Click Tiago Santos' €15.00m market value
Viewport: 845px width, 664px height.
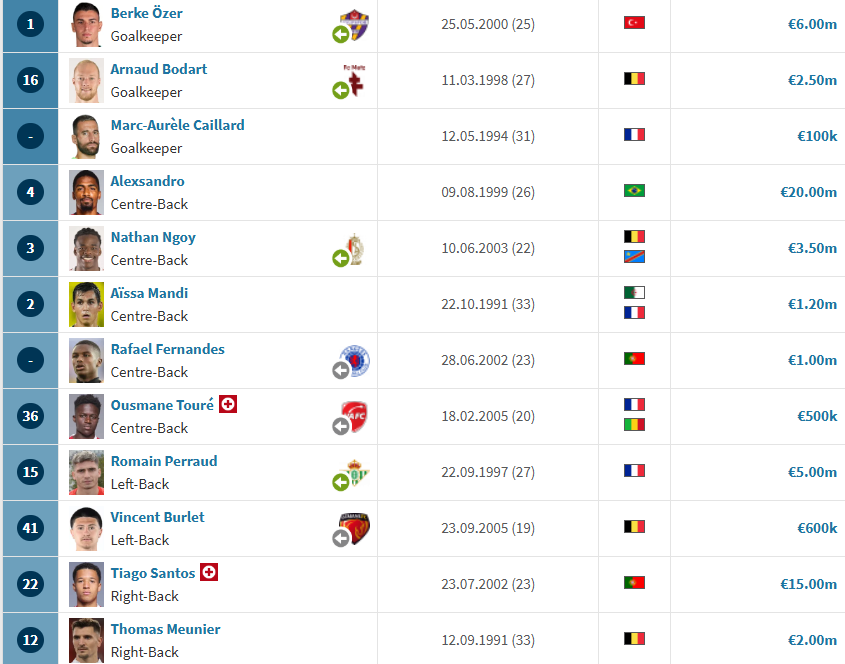(808, 584)
